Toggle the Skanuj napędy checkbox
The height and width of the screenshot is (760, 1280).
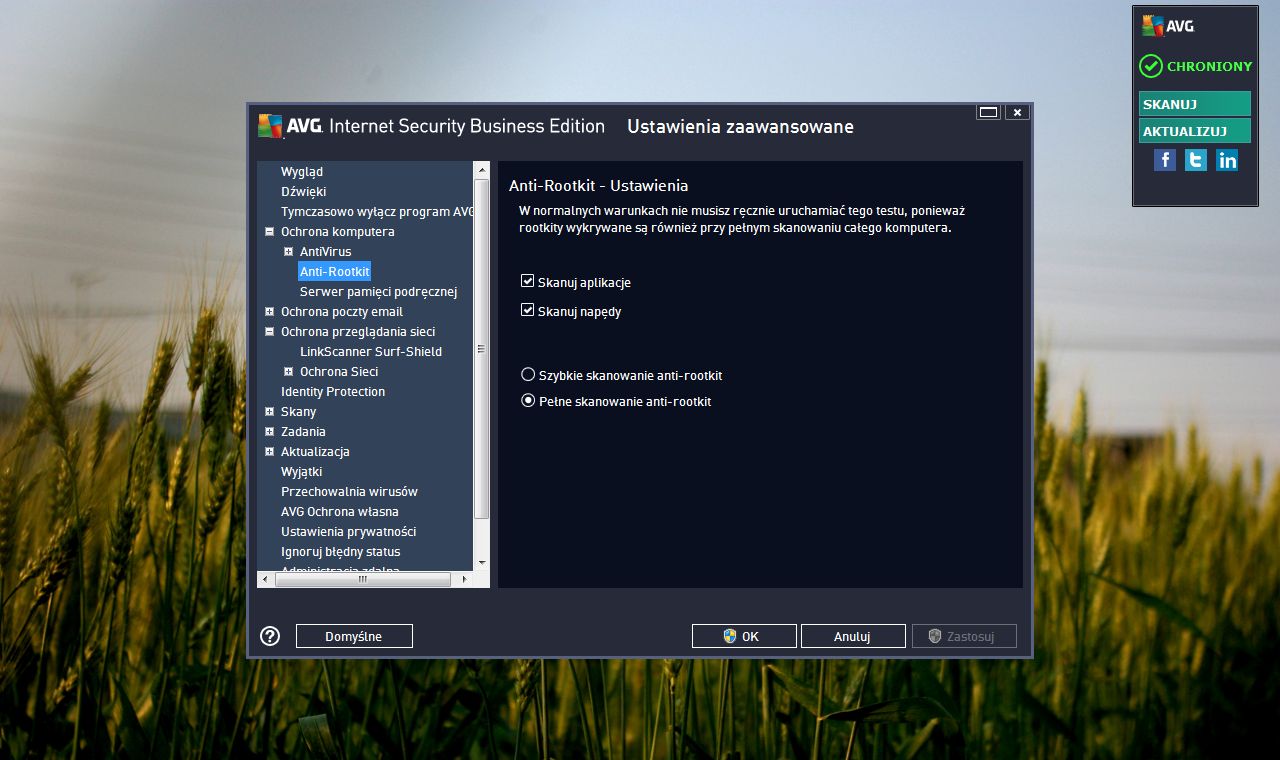[528, 311]
